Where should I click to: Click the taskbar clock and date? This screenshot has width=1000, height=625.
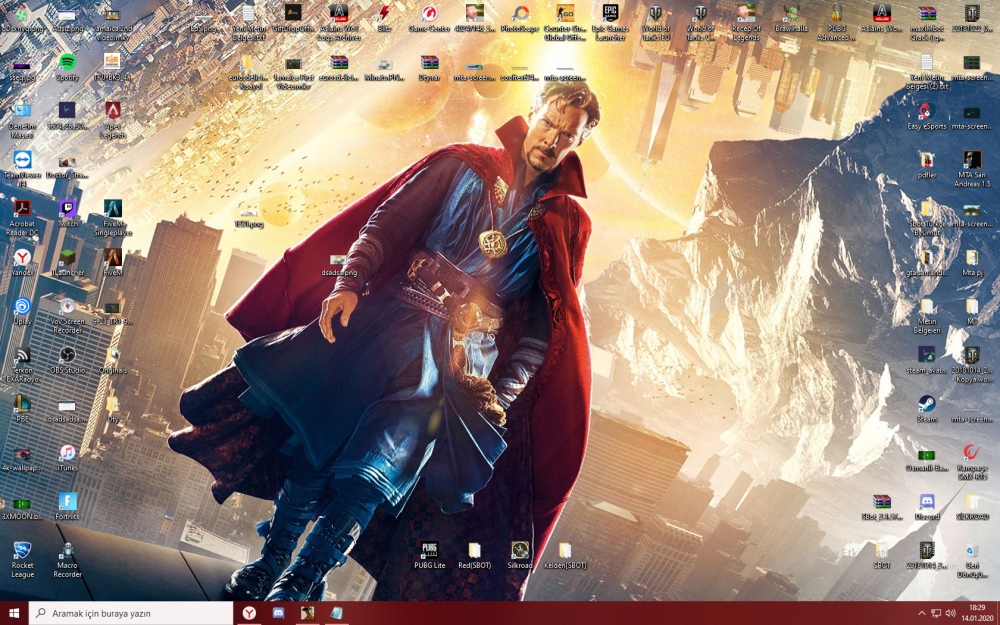coord(977,613)
